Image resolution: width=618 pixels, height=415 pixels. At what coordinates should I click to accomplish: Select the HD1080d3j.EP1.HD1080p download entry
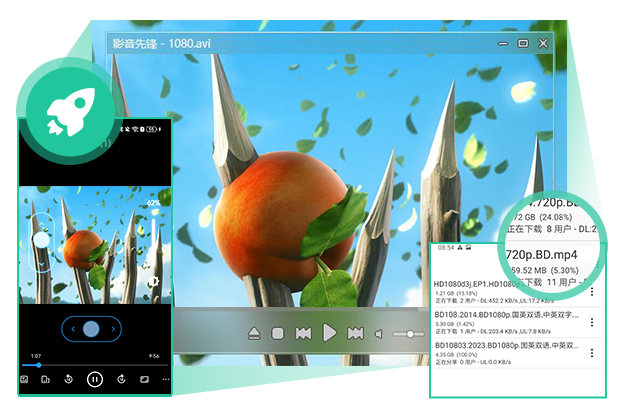(x=516, y=292)
